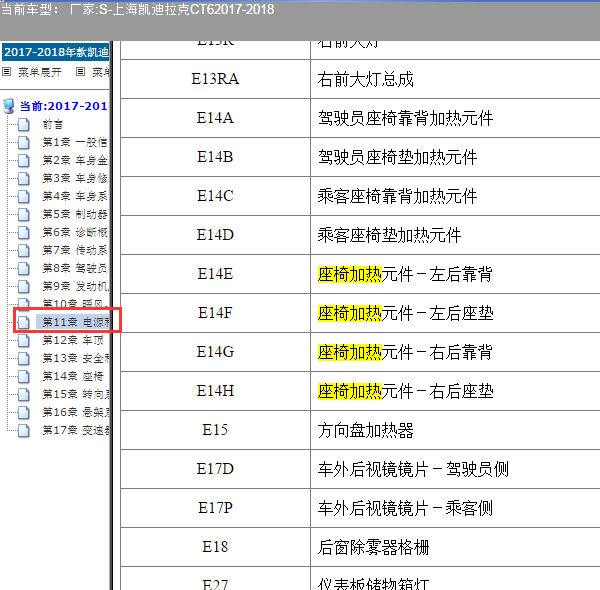600x590 pixels.
Task: Click the page icon next to 前言
Action: pos(24,124)
